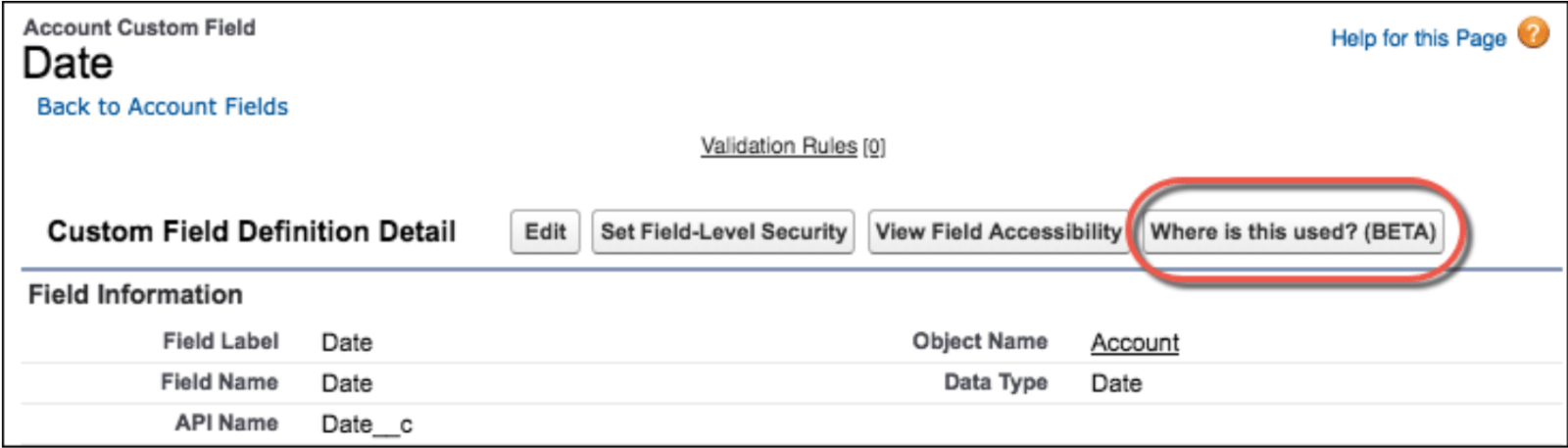Screen dimensions: 1568x448
Task: Open Set Field-Level Security
Action: click(723, 232)
